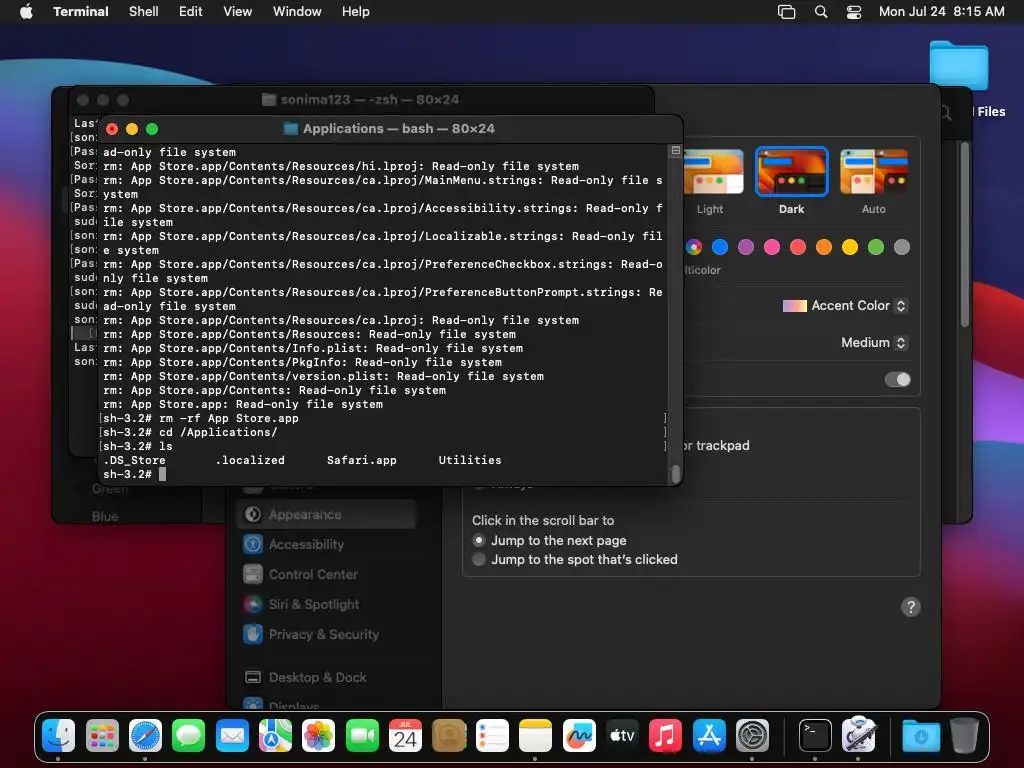Viewport: 1024px width, 768px height.
Task: Open Finder from the Dock
Action: [59, 736]
